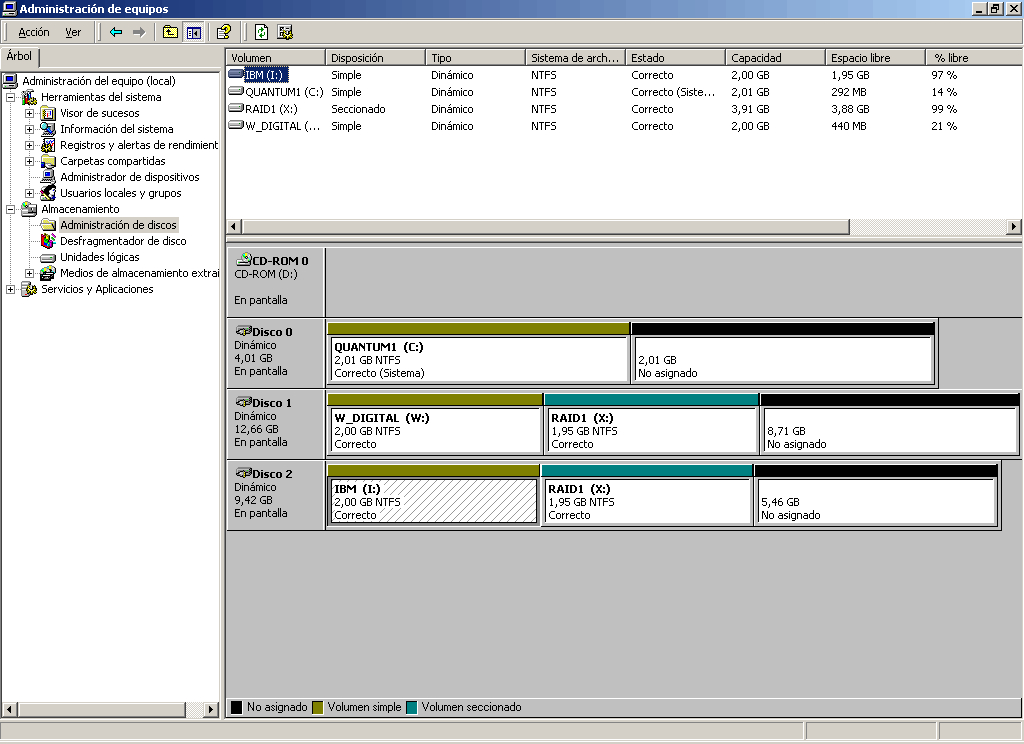Click the Administrador de dispositivos icon
This screenshot has height=744, width=1024.
coord(48,177)
